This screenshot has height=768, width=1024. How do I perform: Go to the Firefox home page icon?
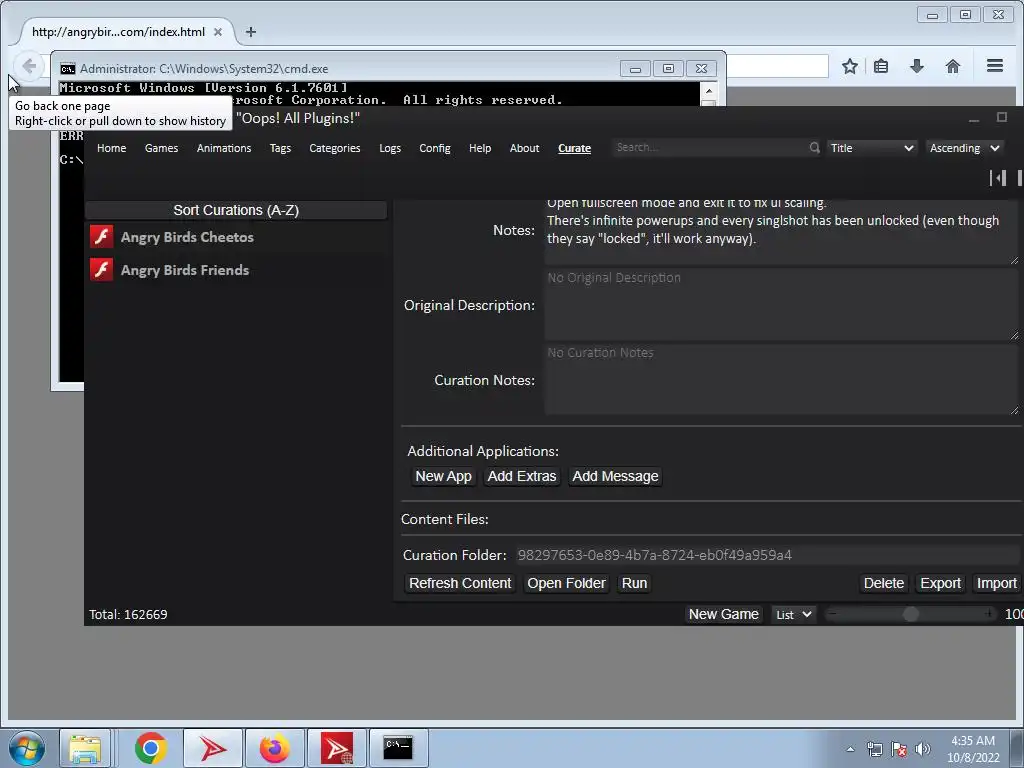coord(953,66)
